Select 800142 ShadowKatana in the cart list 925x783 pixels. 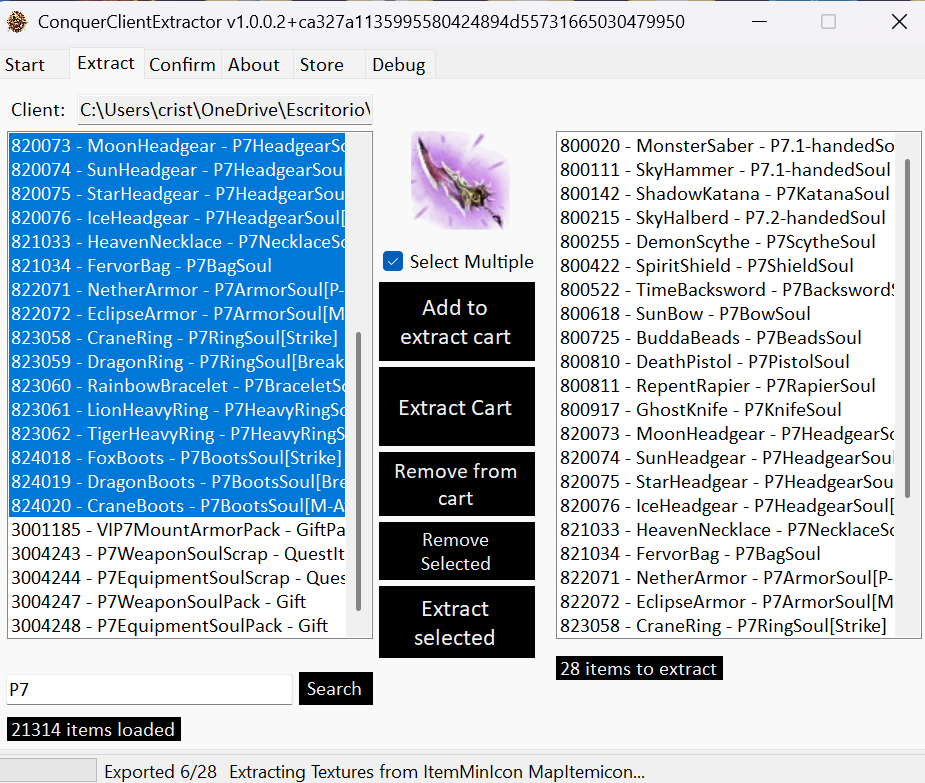(x=726, y=194)
